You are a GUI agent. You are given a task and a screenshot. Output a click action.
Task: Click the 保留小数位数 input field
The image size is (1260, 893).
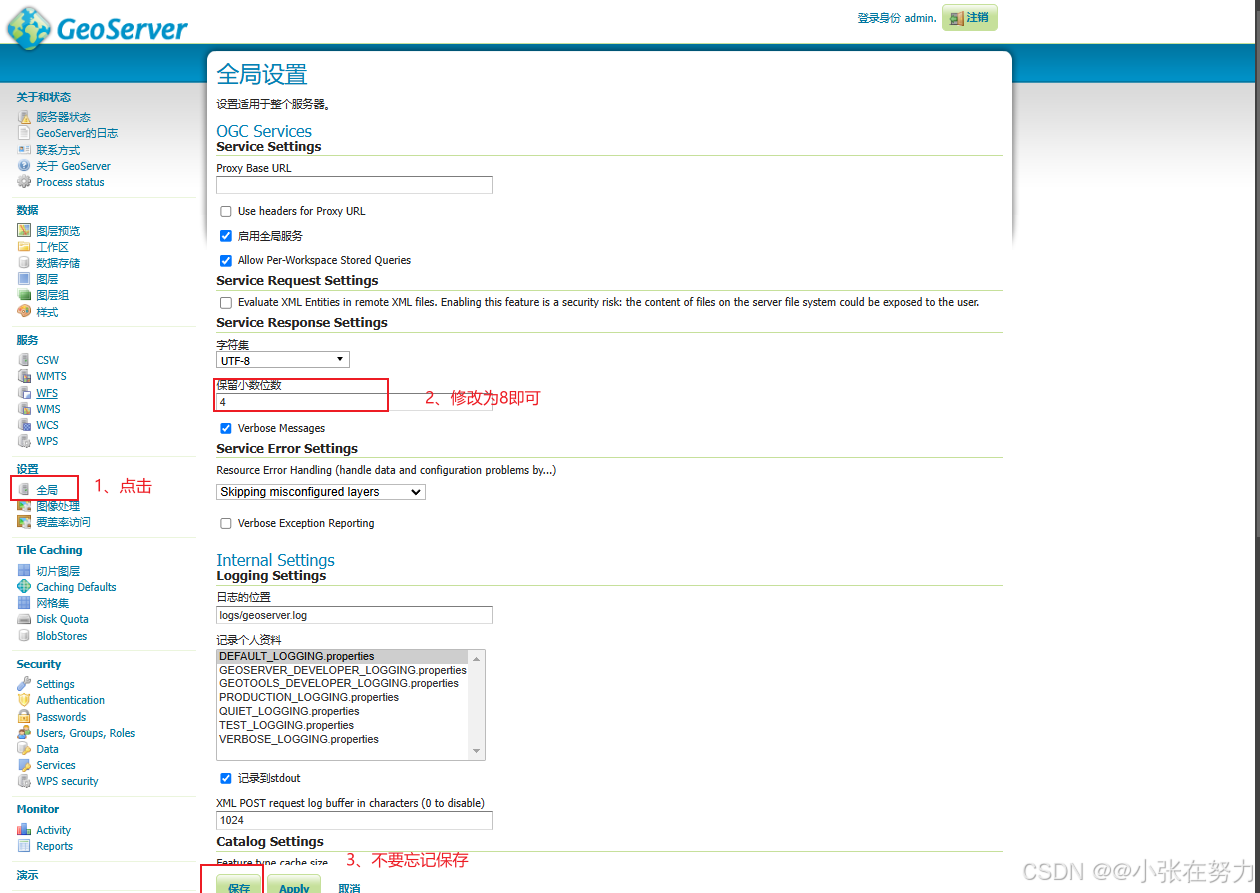pos(354,402)
